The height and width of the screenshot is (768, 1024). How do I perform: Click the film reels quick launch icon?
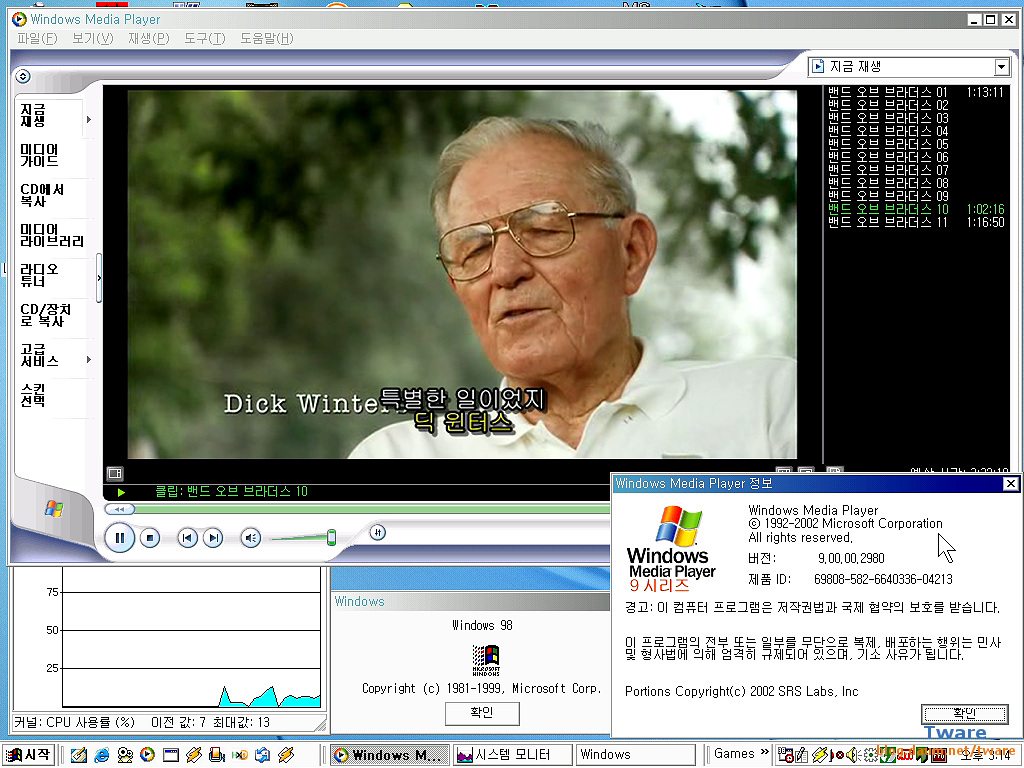(x=125, y=755)
